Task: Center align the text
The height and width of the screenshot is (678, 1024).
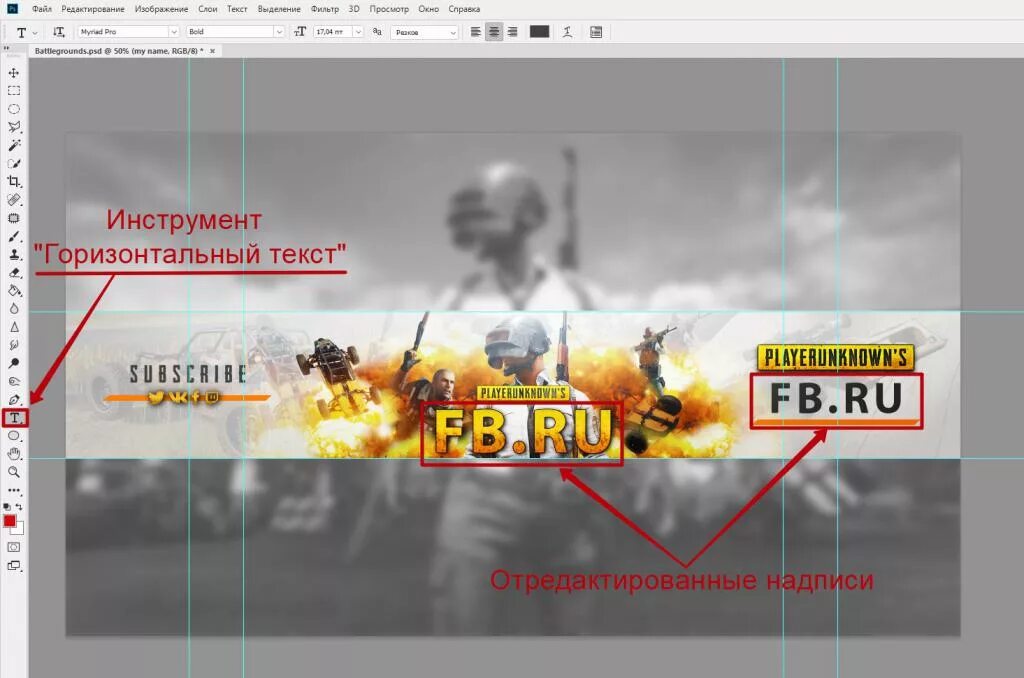Action: [494, 31]
